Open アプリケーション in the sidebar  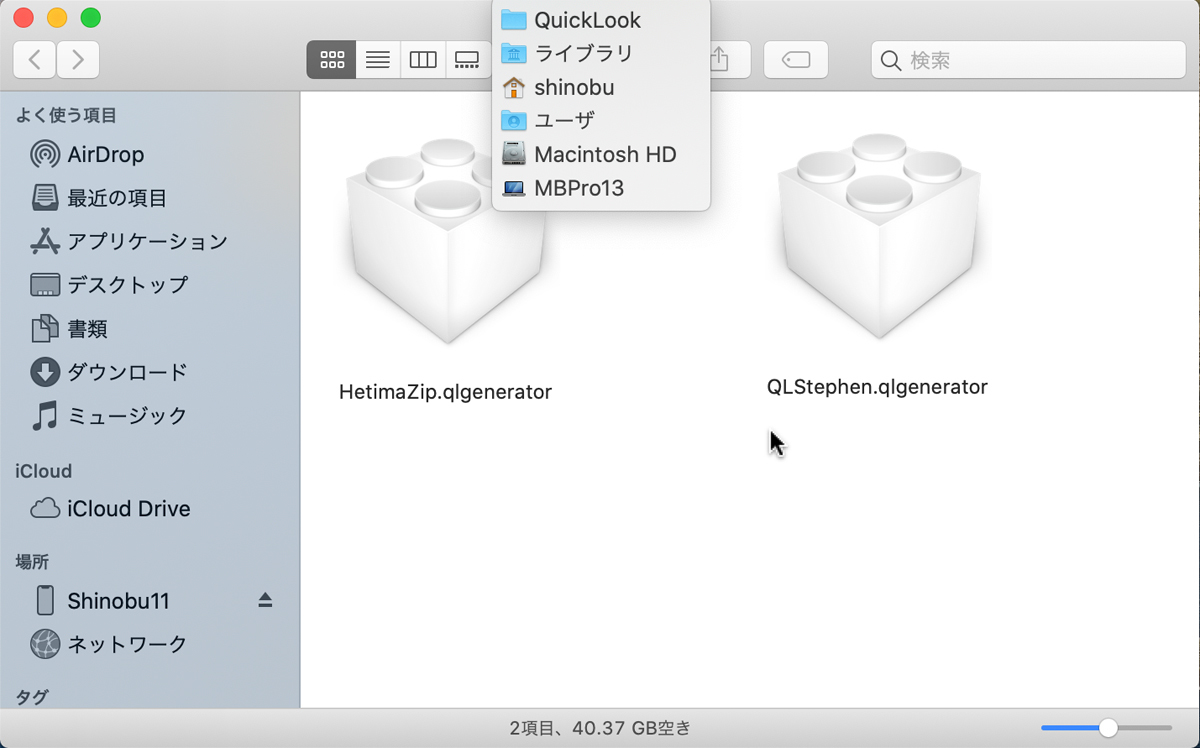point(150,241)
